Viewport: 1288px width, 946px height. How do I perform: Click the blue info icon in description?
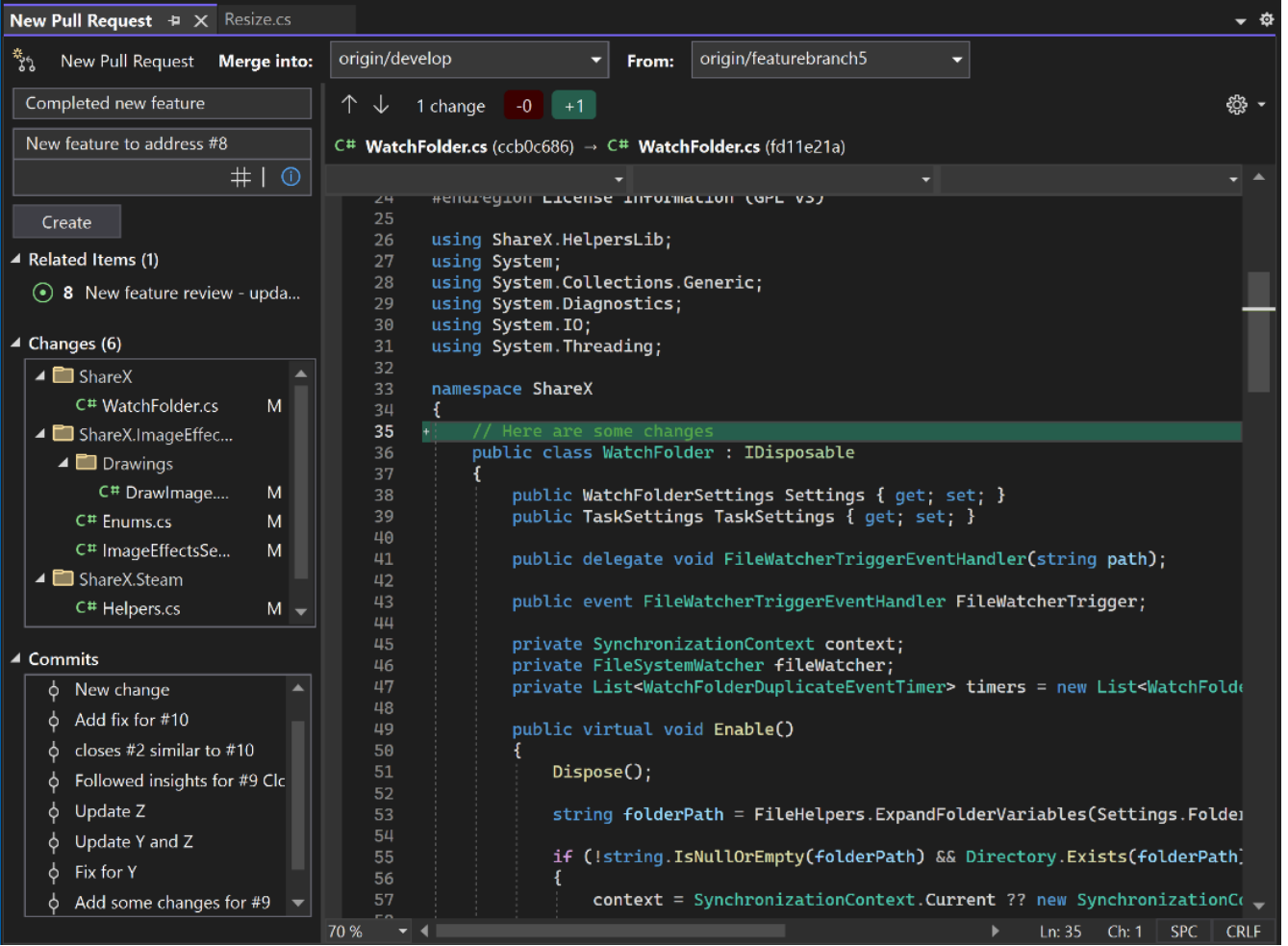[x=290, y=177]
